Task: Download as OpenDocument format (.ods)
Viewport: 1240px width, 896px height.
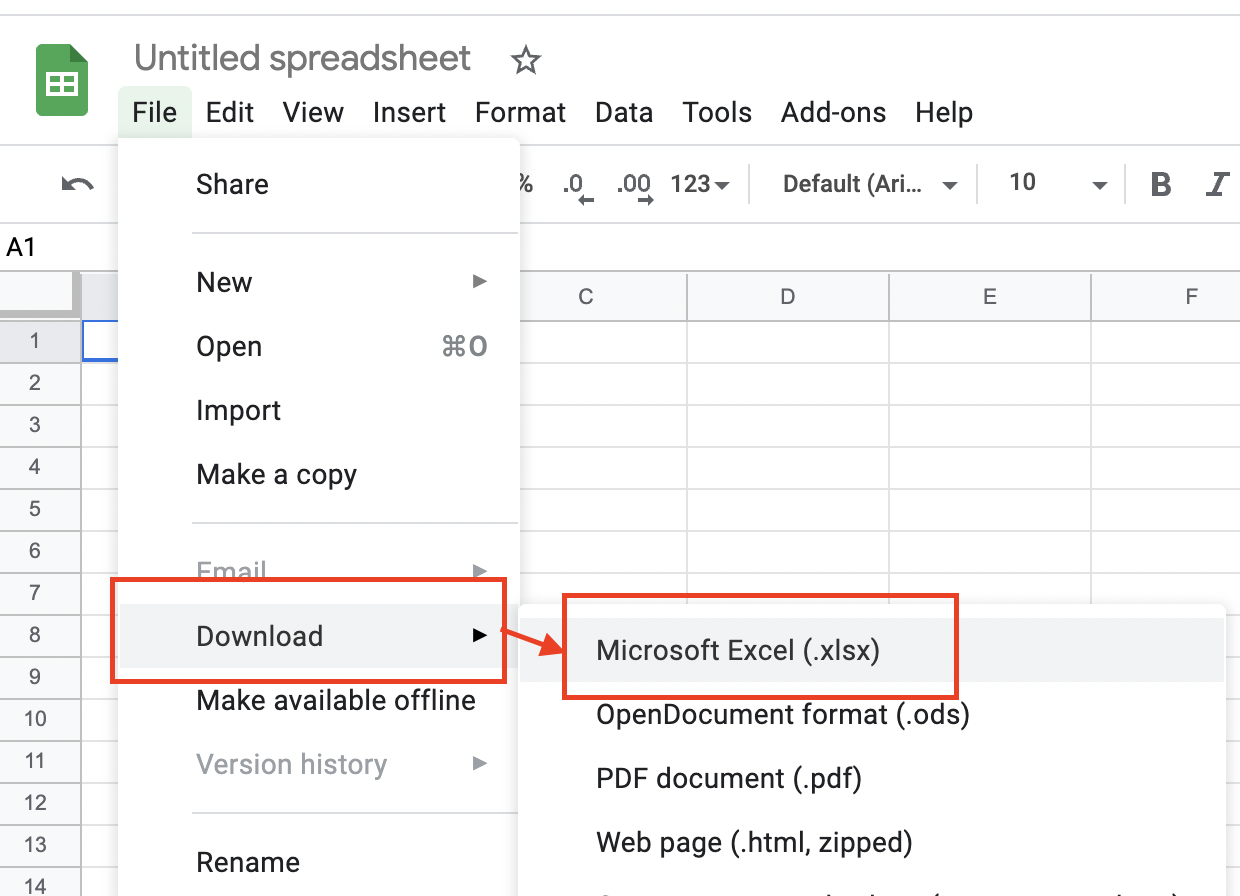Action: tap(872, 714)
